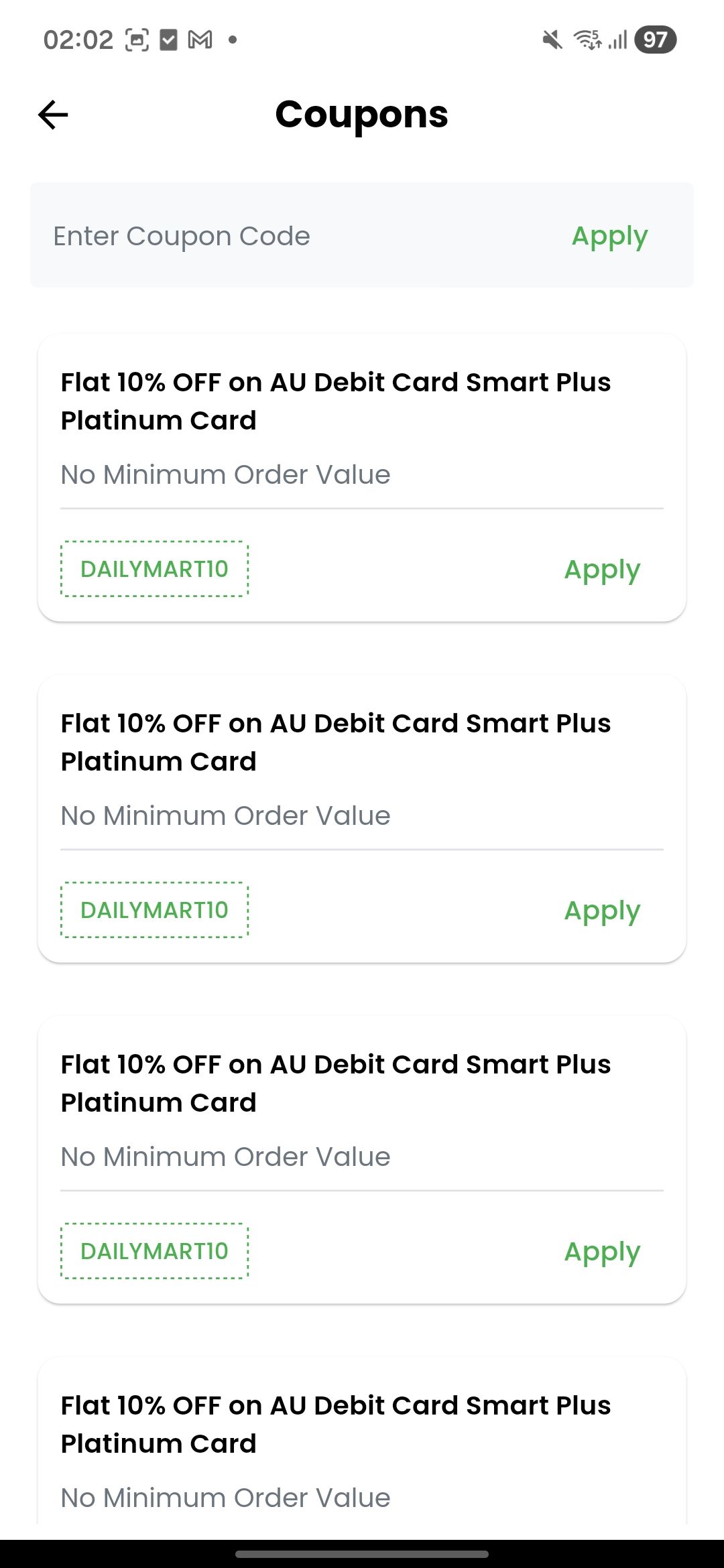Image resolution: width=724 pixels, height=1568 pixels.
Task: Tap the third DAILYMART10 code box
Action: click(155, 1251)
